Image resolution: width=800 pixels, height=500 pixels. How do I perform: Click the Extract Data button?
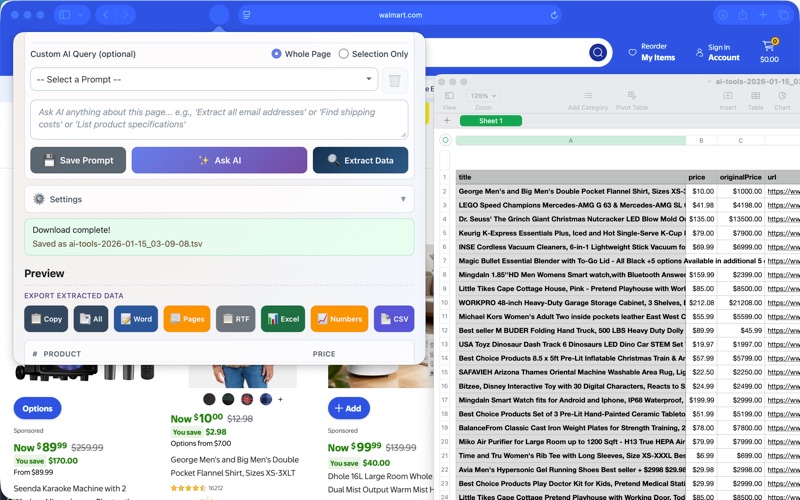pos(360,160)
